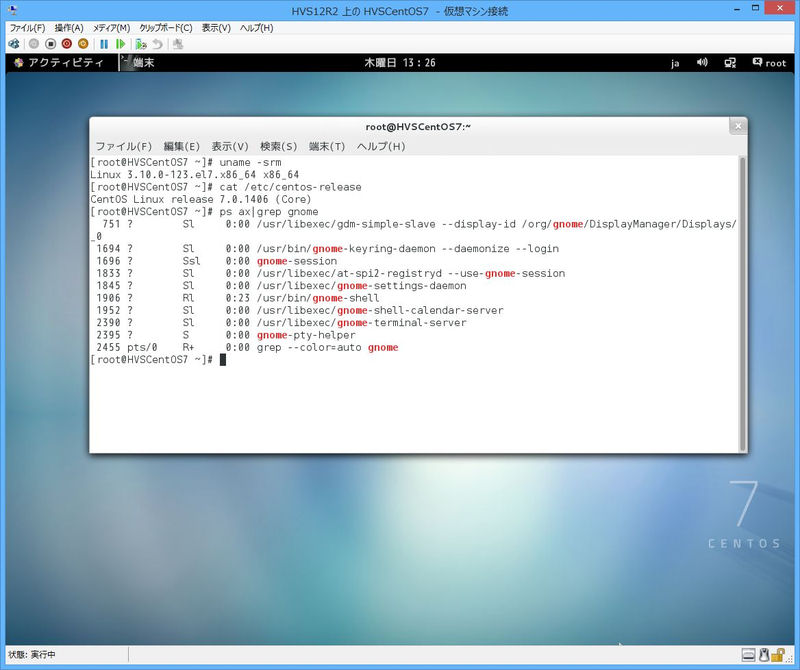
Task: Open the ja input source indicator
Action: (x=675, y=63)
